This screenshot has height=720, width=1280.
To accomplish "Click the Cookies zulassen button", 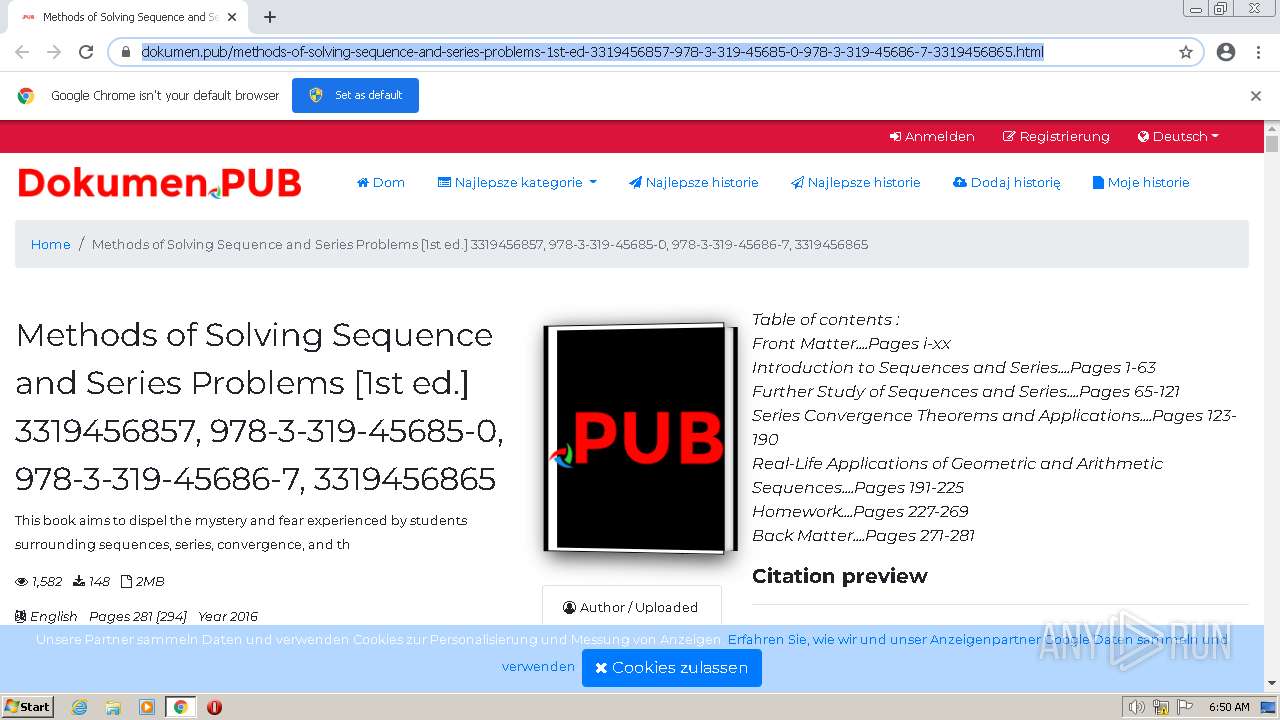I will pos(672,668).
